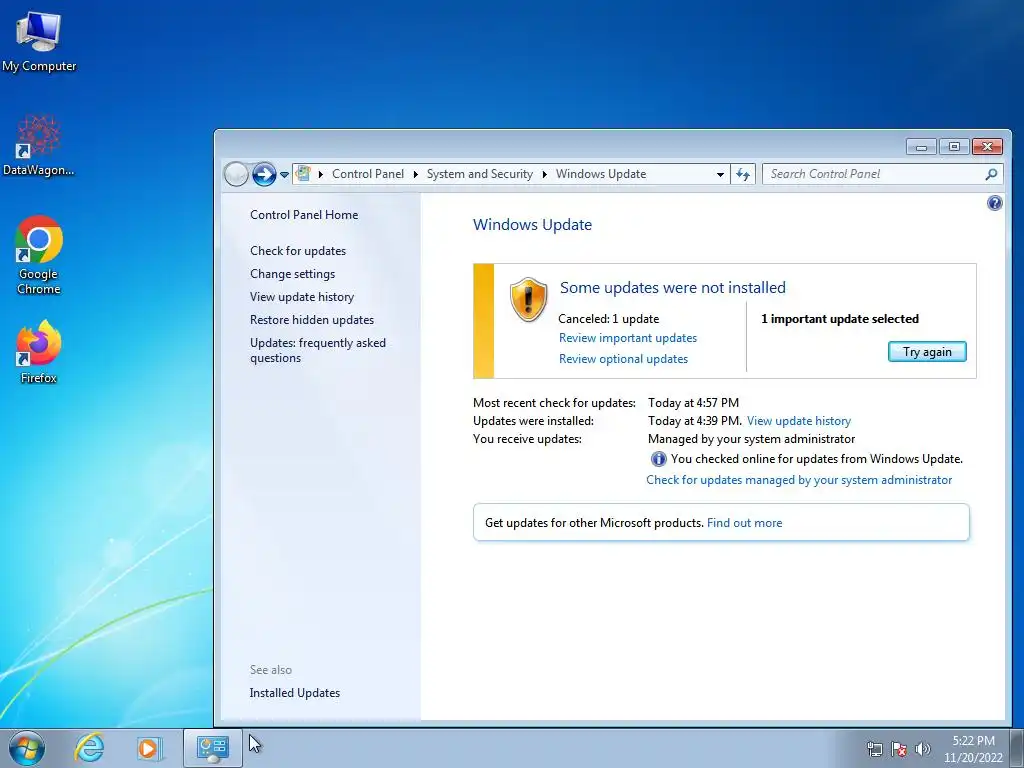Click Check for updates managed by your system administrator
Image resolution: width=1024 pixels, height=768 pixels.
point(799,480)
